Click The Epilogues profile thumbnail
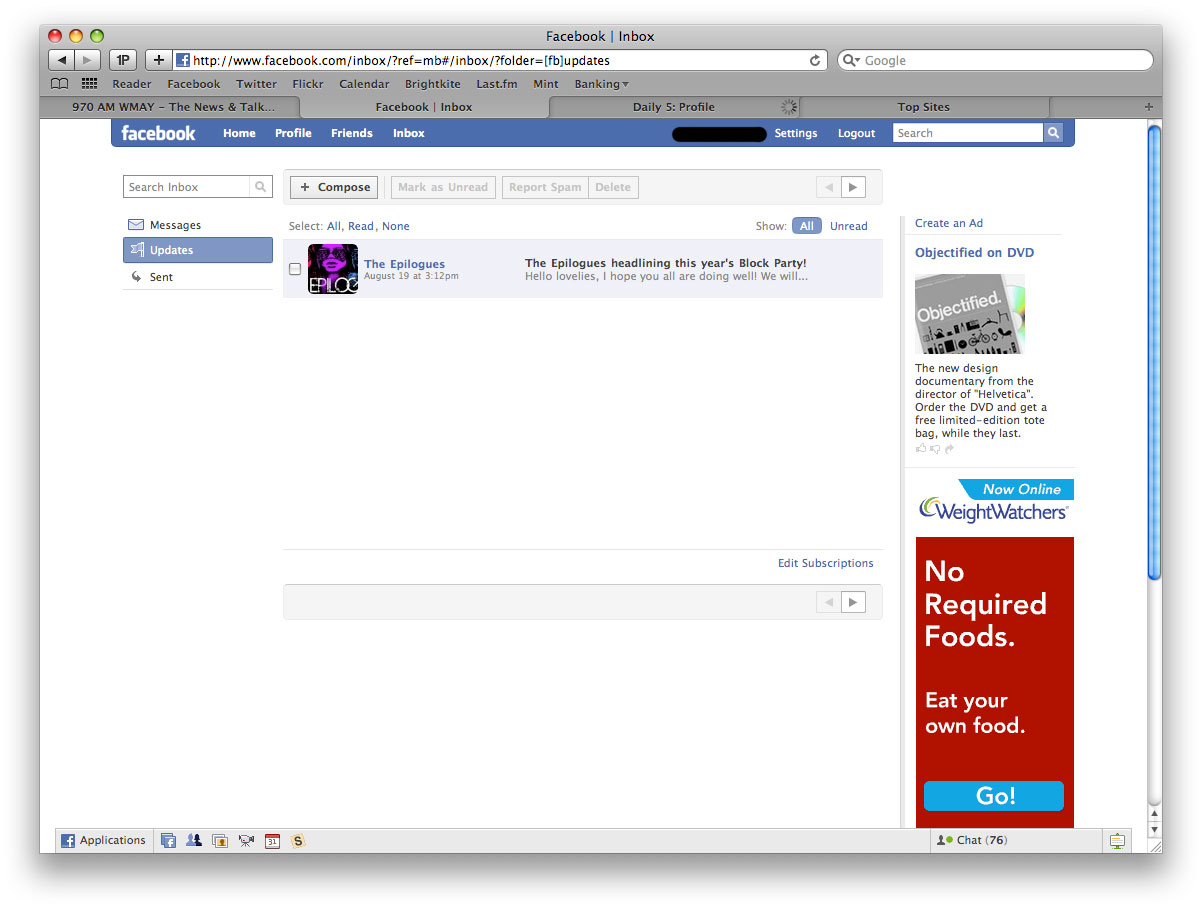This screenshot has width=1202, height=908. 333,269
